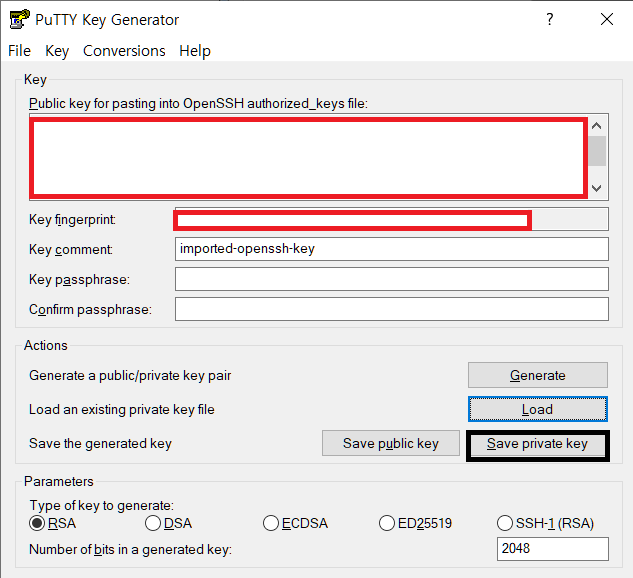
Task: Select the ECDSA key type
Action: tap(296, 523)
